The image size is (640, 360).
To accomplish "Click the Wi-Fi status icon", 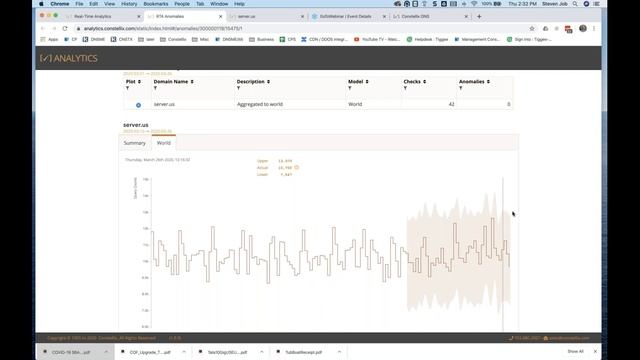I will (474, 4).
